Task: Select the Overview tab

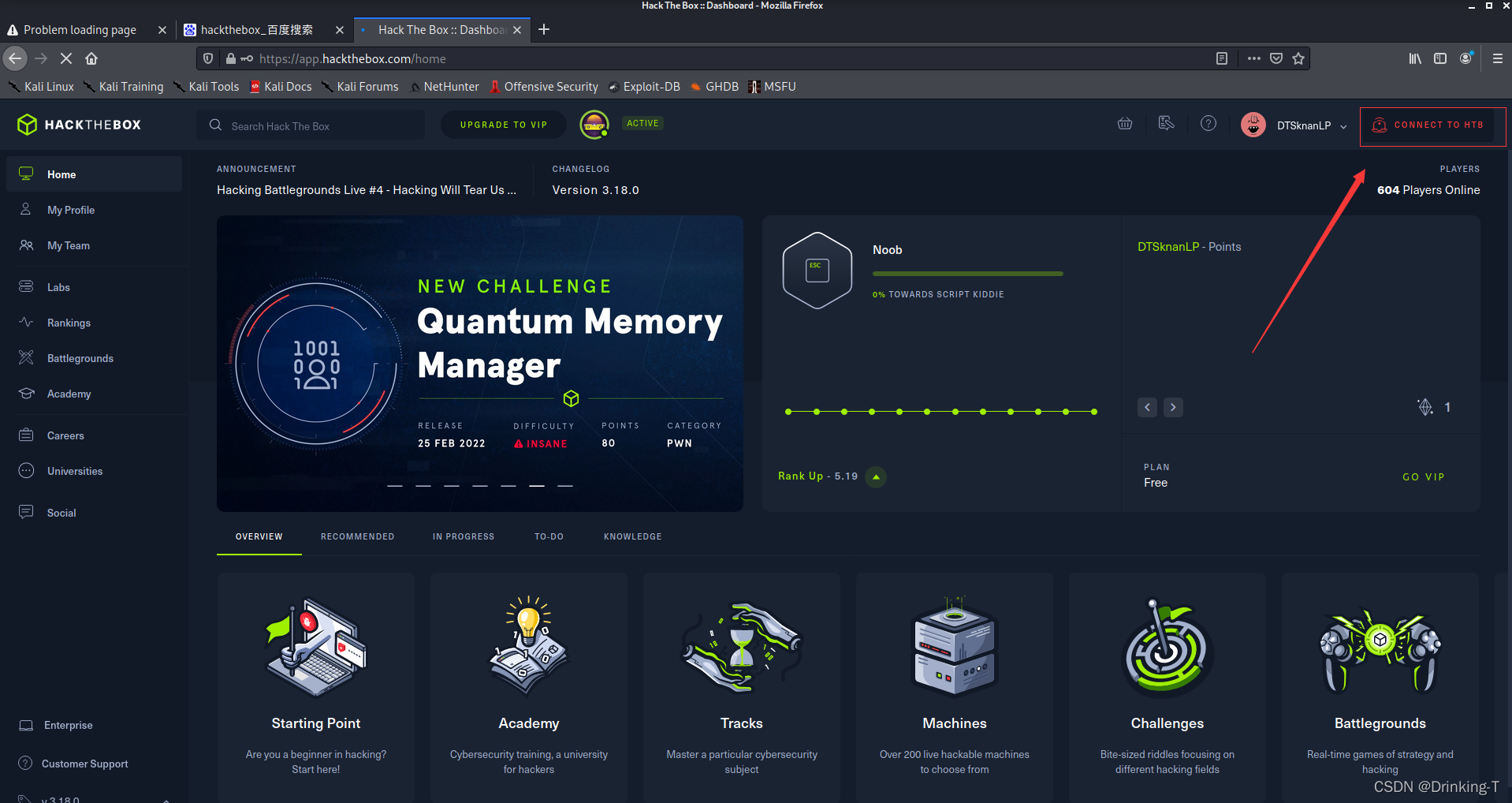Action: (x=259, y=536)
